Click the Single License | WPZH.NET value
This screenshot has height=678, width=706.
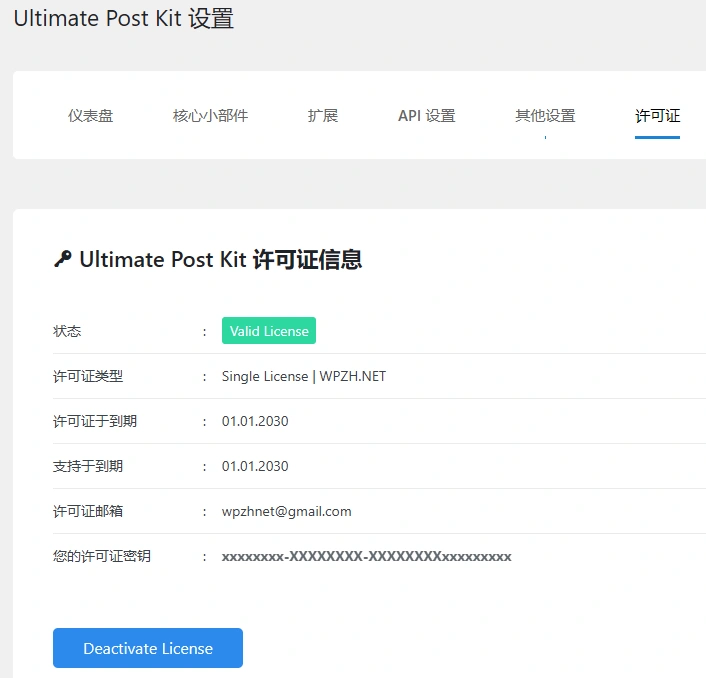pos(304,376)
